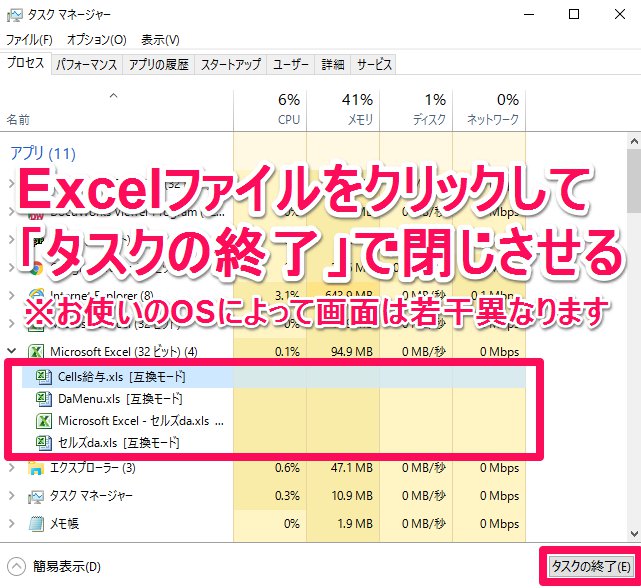Click the Task Manager title bar icon
Image resolution: width=641 pixels, height=588 pixels.
(x=14, y=15)
